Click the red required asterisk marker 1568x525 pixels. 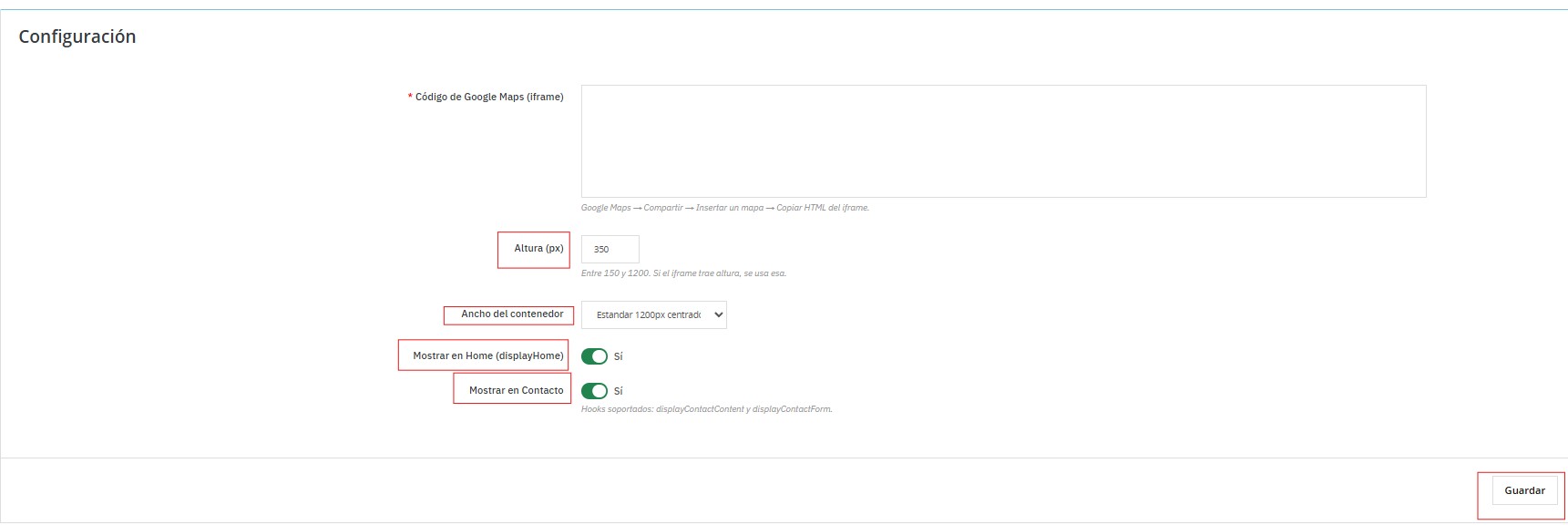(x=410, y=97)
